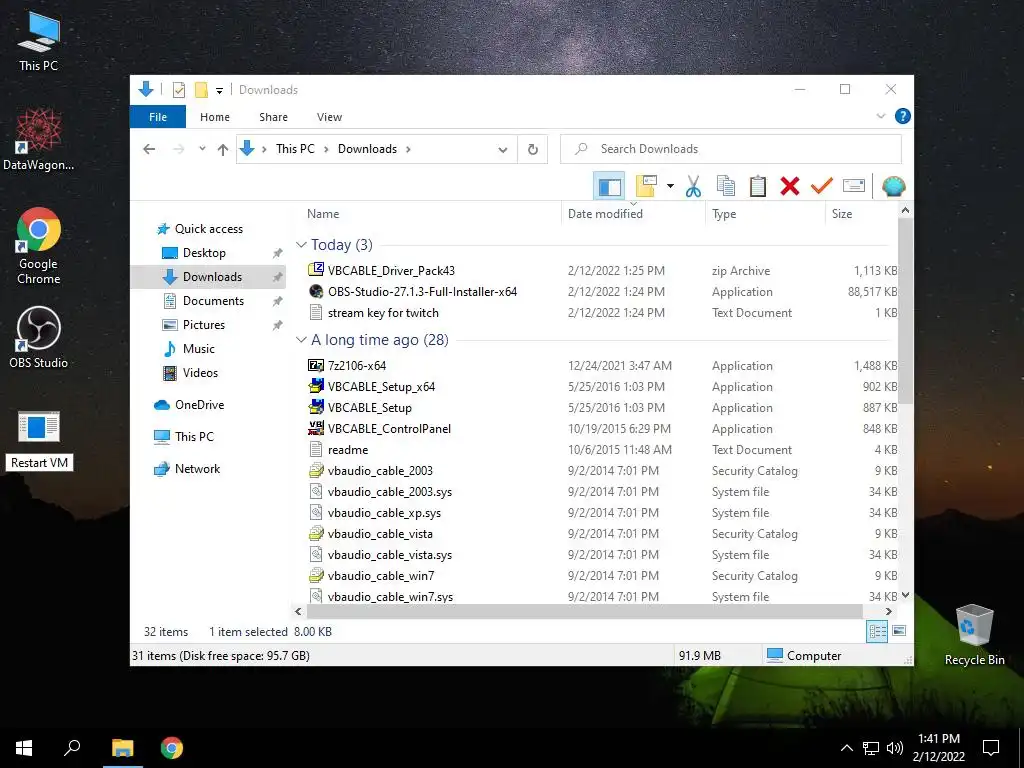This screenshot has width=1024, height=768.
Task: Select Music in the navigation pane
Action: pos(199,349)
